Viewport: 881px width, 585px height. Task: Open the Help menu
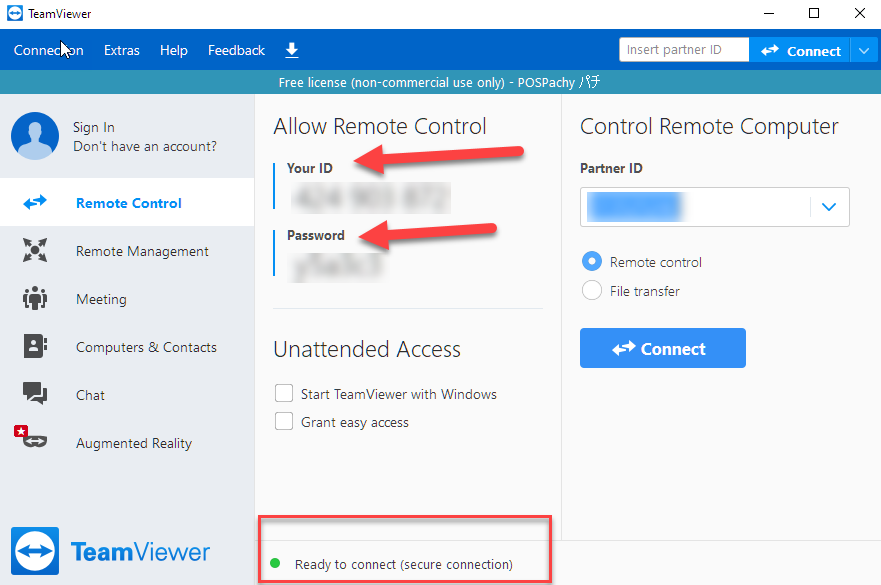click(x=174, y=51)
